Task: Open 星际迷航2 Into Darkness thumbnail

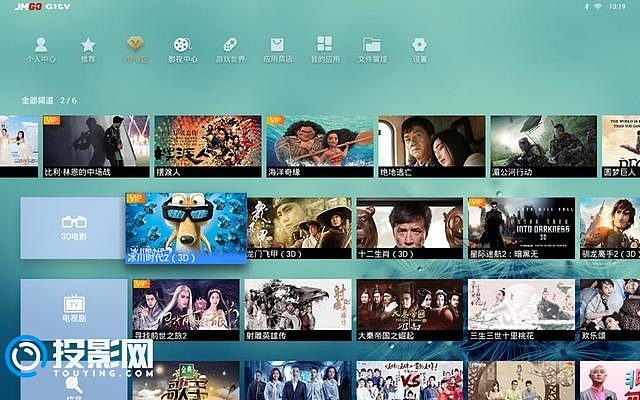Action: (522, 228)
